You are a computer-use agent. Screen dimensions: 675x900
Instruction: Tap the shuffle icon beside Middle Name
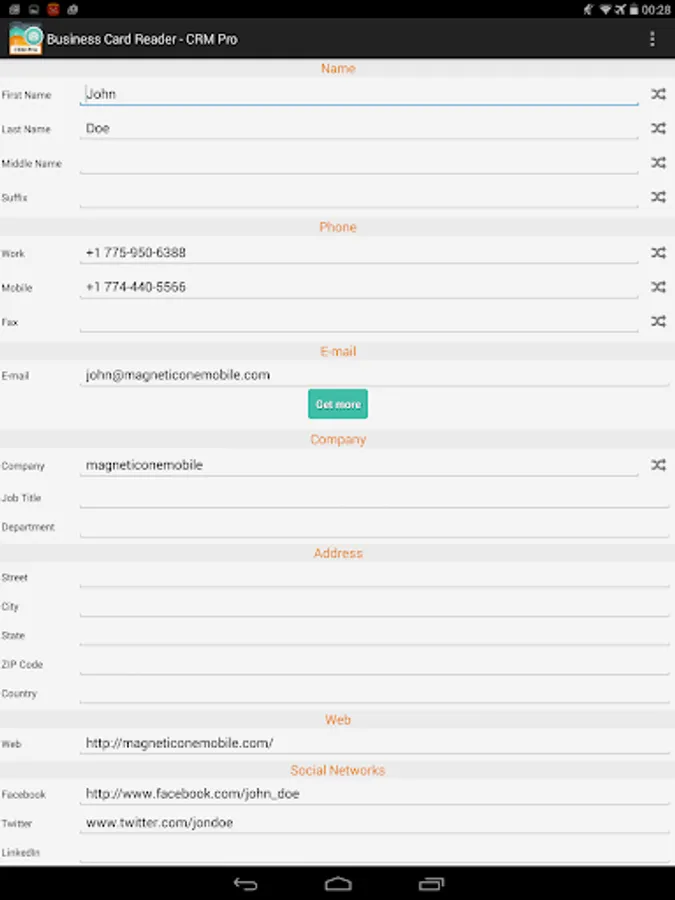point(658,163)
